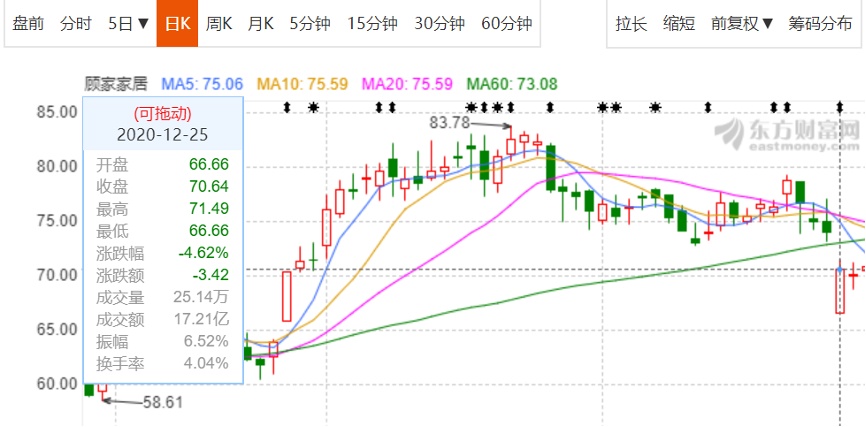The width and height of the screenshot is (866, 427).
Task: Click the star marker nearest the watermark logo
Action: pyautogui.click(x=655, y=107)
